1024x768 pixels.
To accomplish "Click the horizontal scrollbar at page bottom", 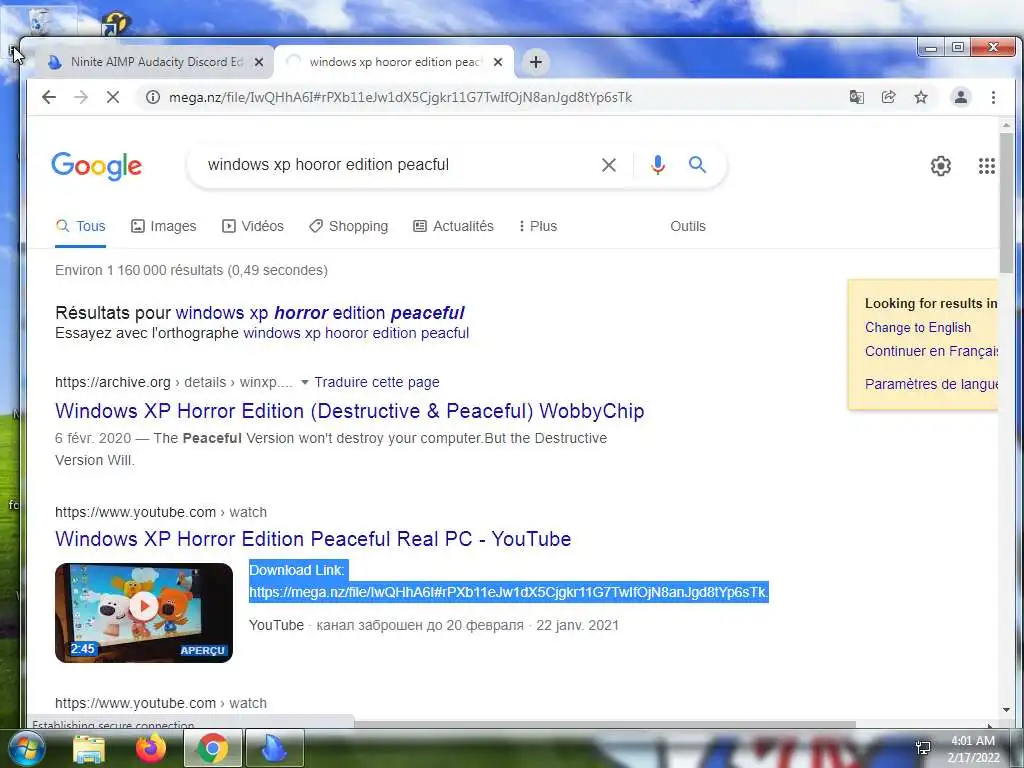I will (604, 724).
